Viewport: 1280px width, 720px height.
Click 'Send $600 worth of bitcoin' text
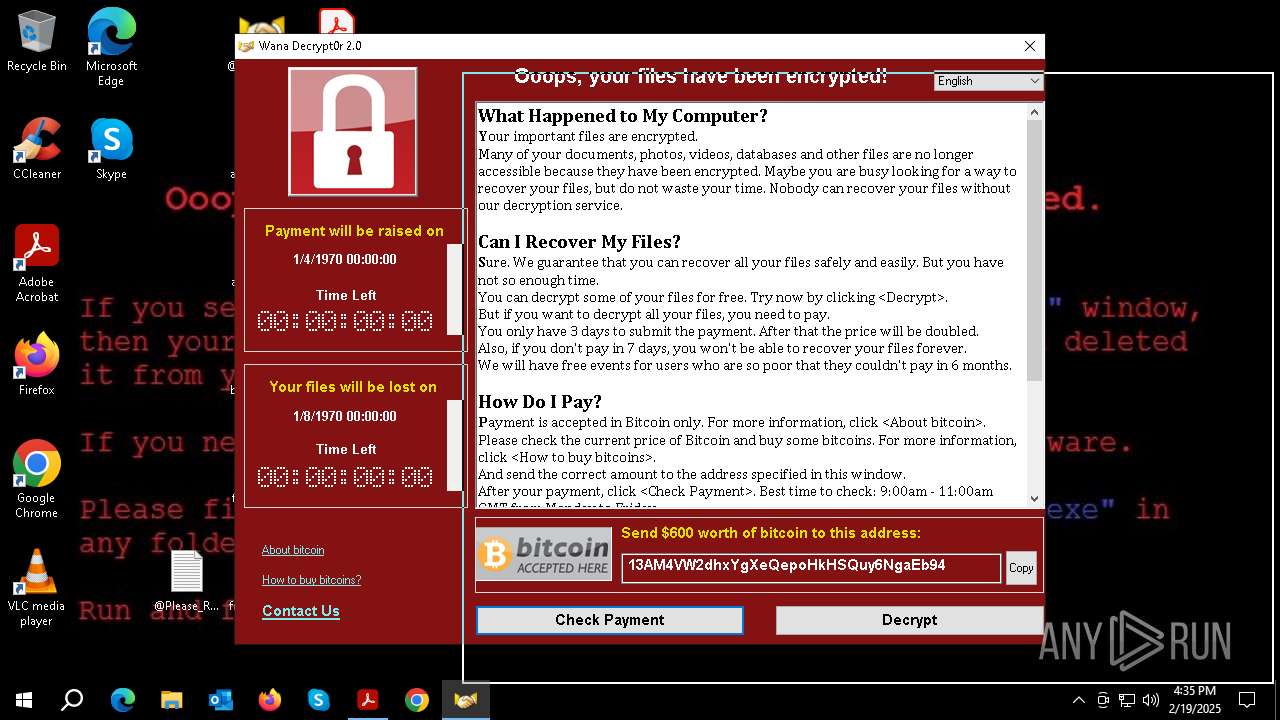pyautogui.click(x=771, y=533)
